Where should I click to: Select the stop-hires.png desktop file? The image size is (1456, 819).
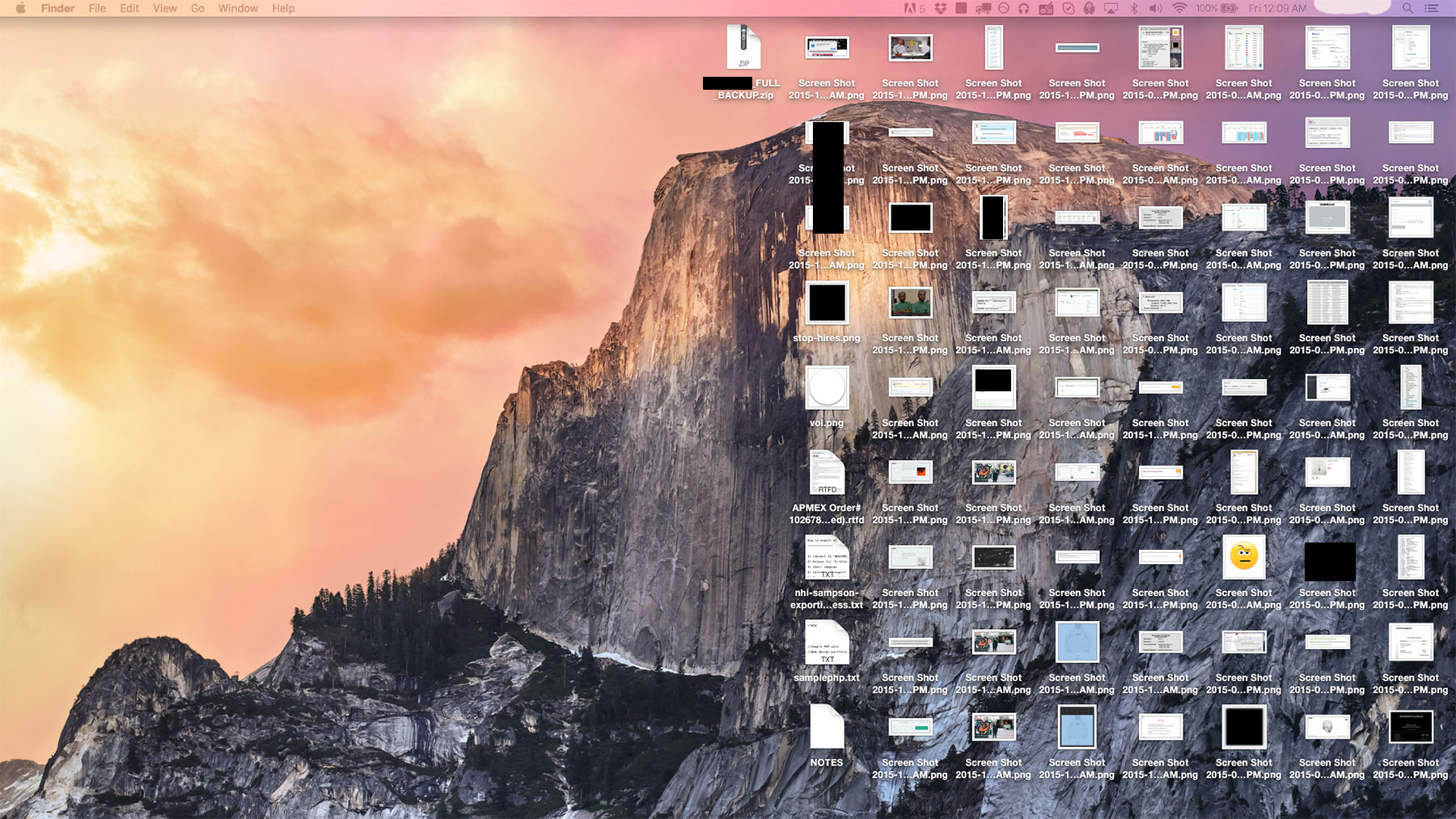point(827,303)
